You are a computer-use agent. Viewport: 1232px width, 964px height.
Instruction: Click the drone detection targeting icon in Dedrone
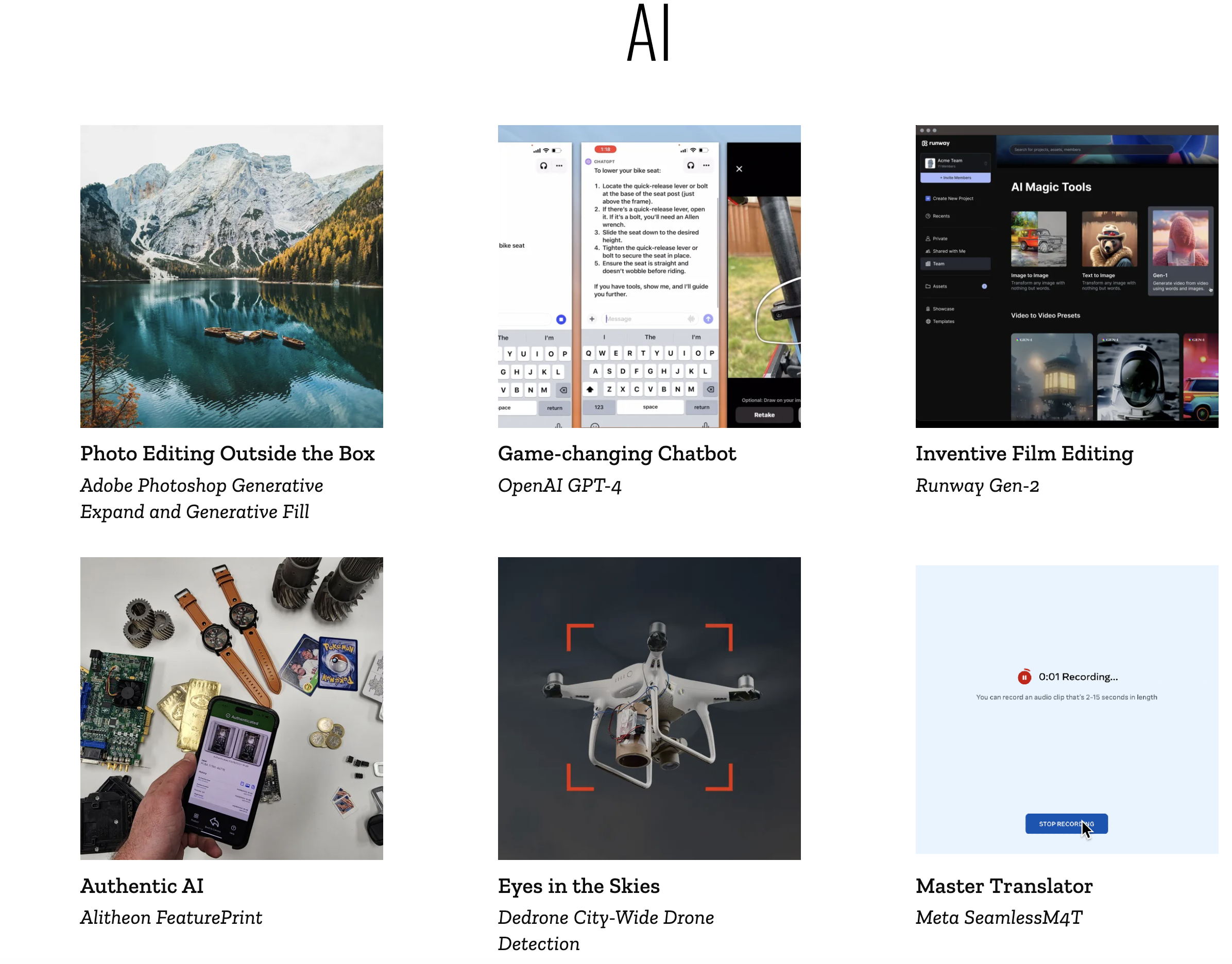coord(649,708)
